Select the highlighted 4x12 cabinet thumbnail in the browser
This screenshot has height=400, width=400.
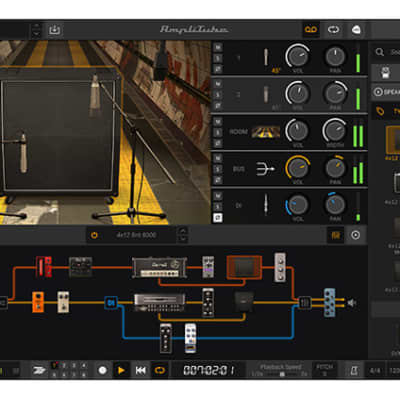393,140
